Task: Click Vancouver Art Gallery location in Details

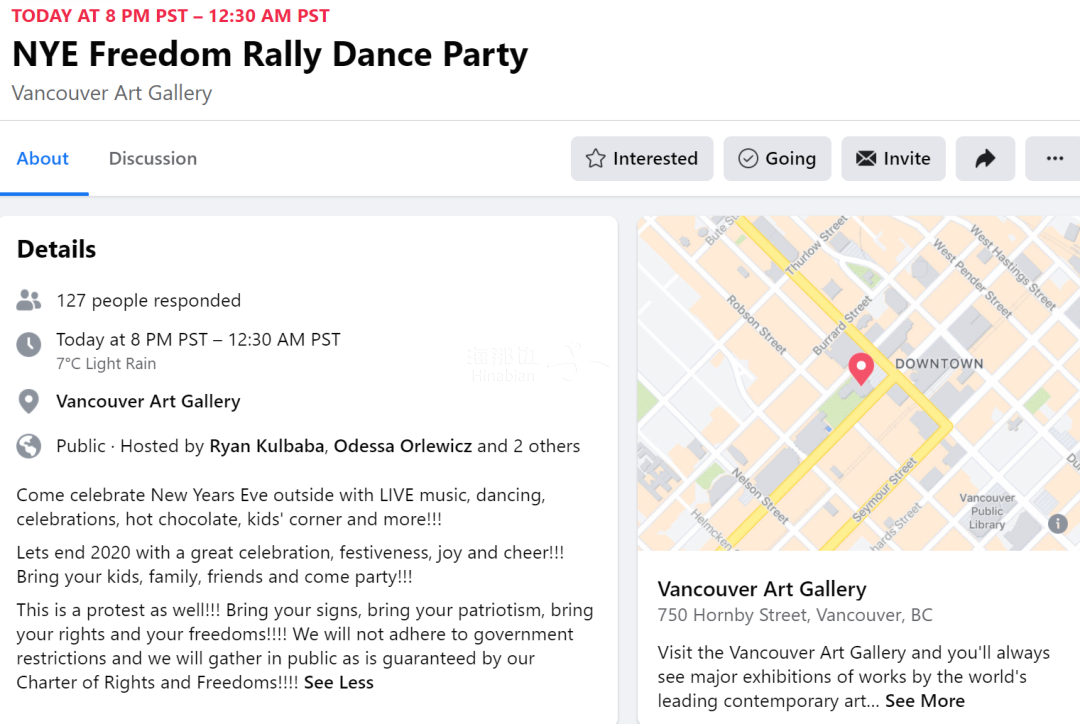Action: coord(148,402)
